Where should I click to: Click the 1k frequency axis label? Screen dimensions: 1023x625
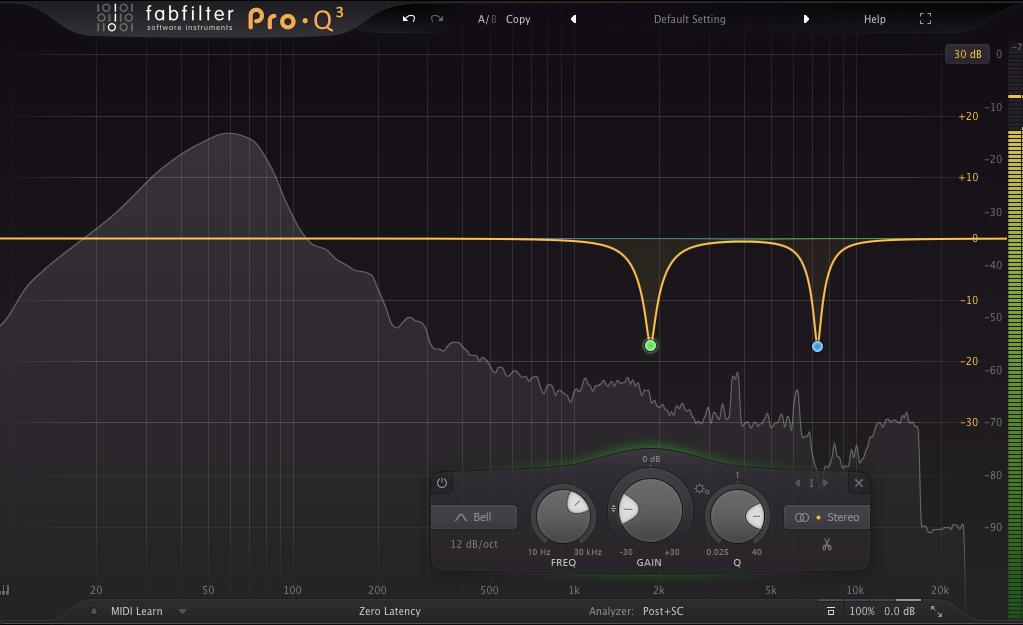click(573, 590)
